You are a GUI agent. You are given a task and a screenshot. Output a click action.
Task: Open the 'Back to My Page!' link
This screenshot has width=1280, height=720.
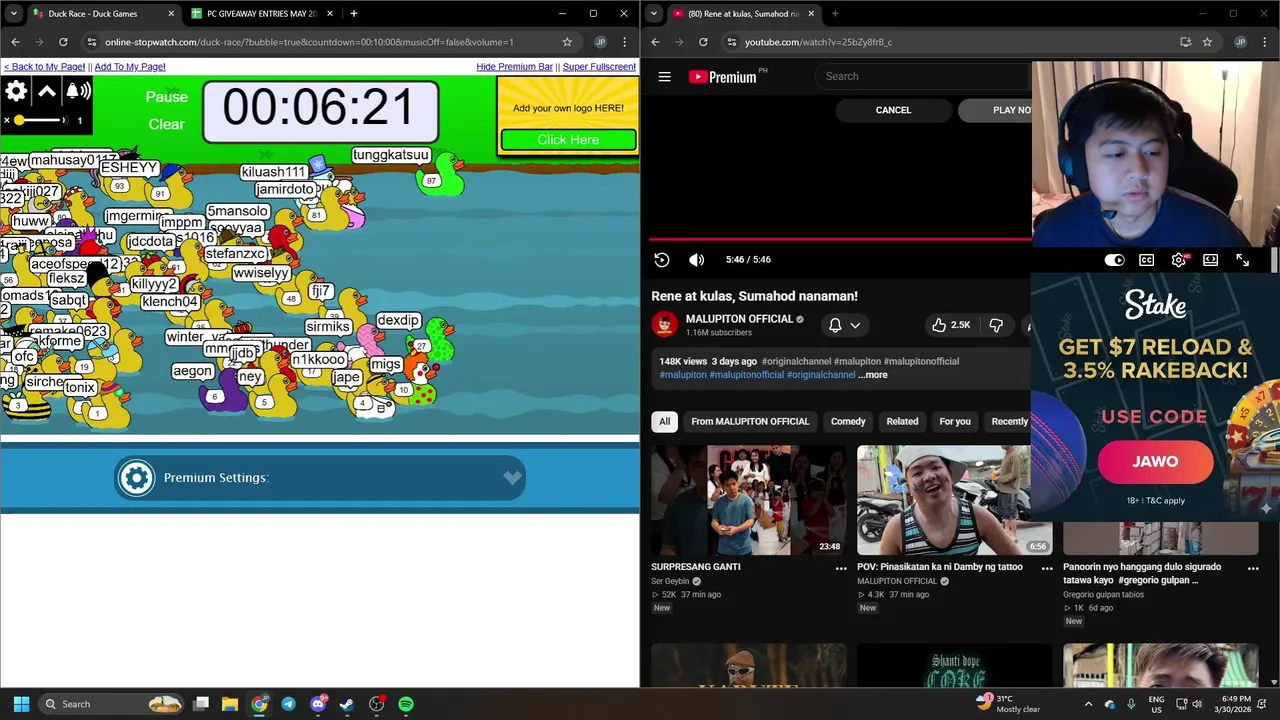tap(44, 67)
